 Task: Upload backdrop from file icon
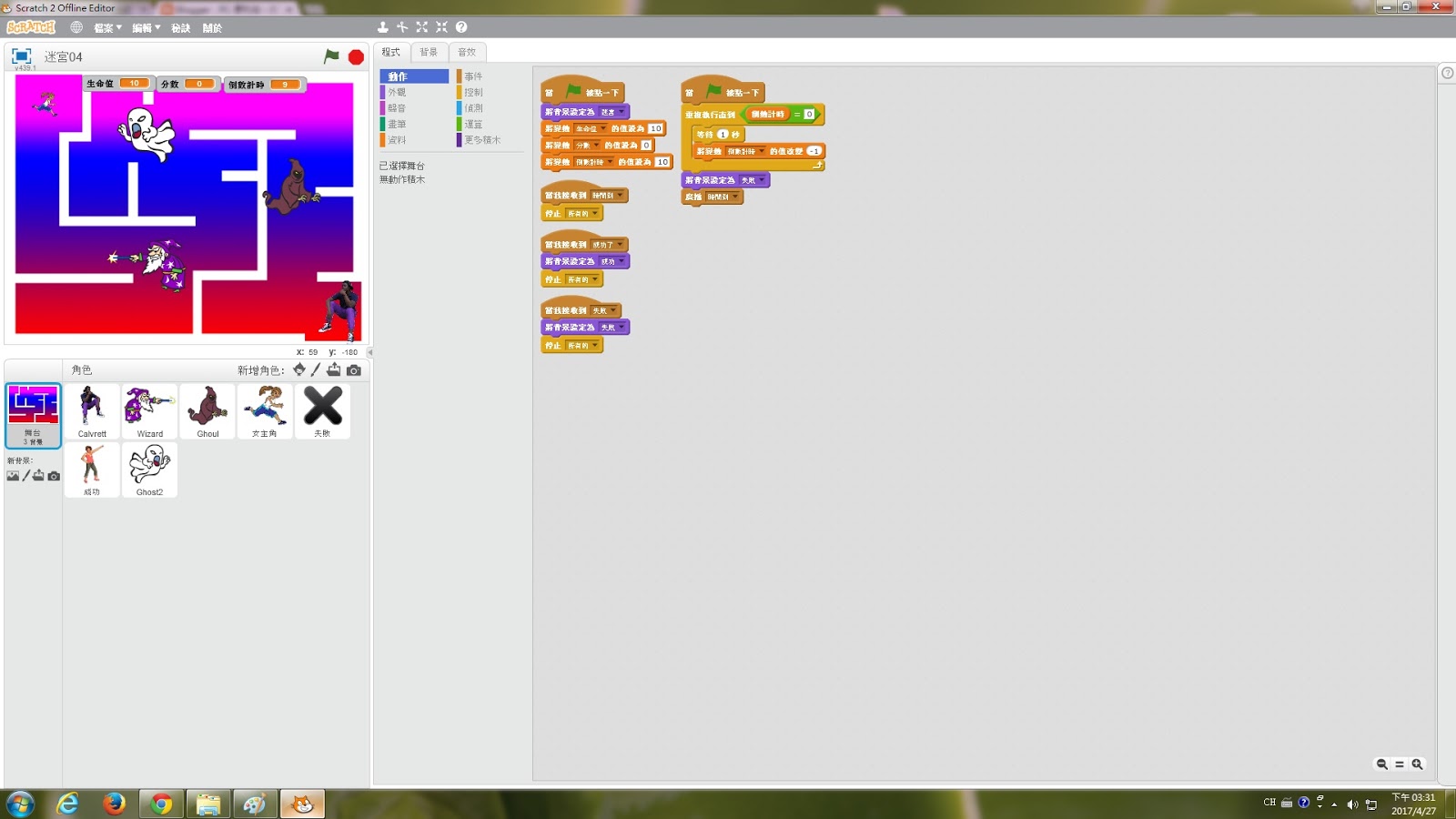[38, 476]
